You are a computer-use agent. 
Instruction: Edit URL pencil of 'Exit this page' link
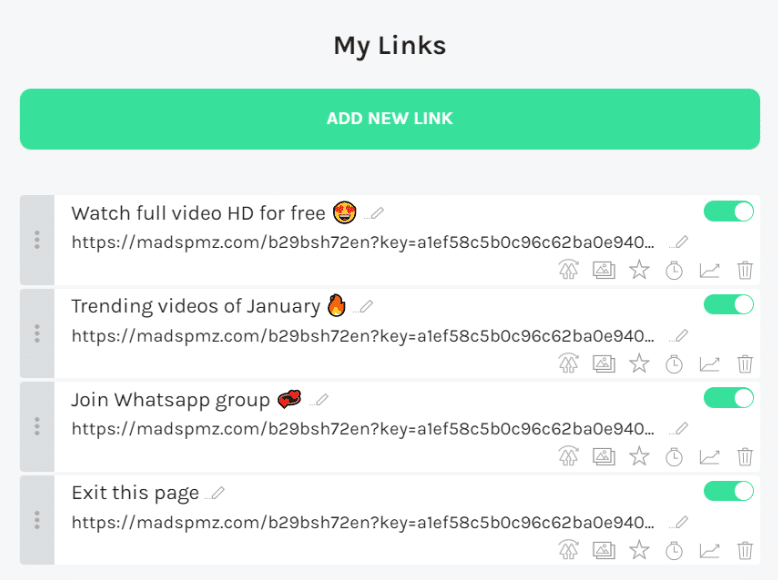point(681,522)
